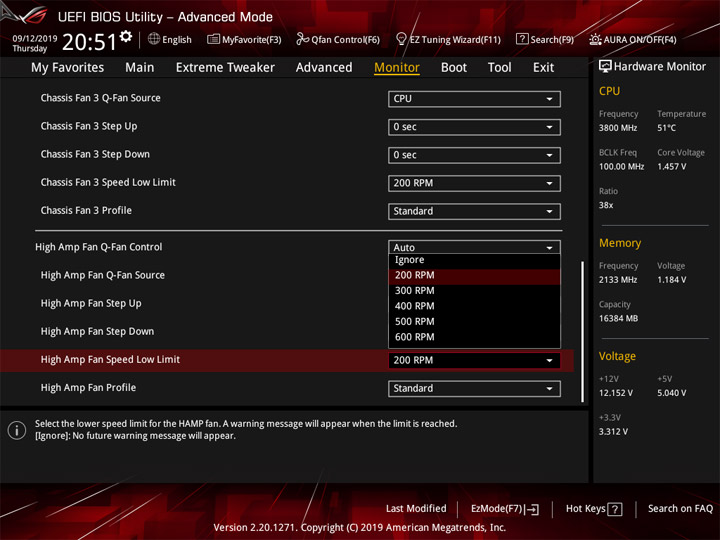Click the CPU temperature value 51°C

(666, 128)
